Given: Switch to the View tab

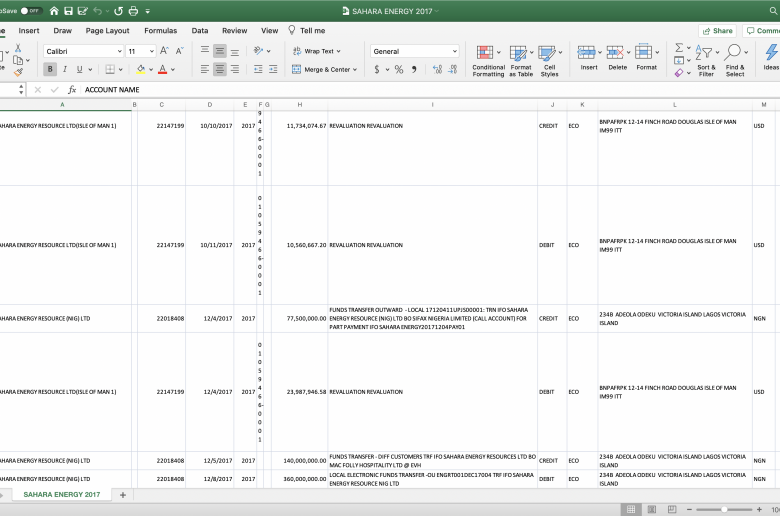Looking at the screenshot, I should (270, 30).
